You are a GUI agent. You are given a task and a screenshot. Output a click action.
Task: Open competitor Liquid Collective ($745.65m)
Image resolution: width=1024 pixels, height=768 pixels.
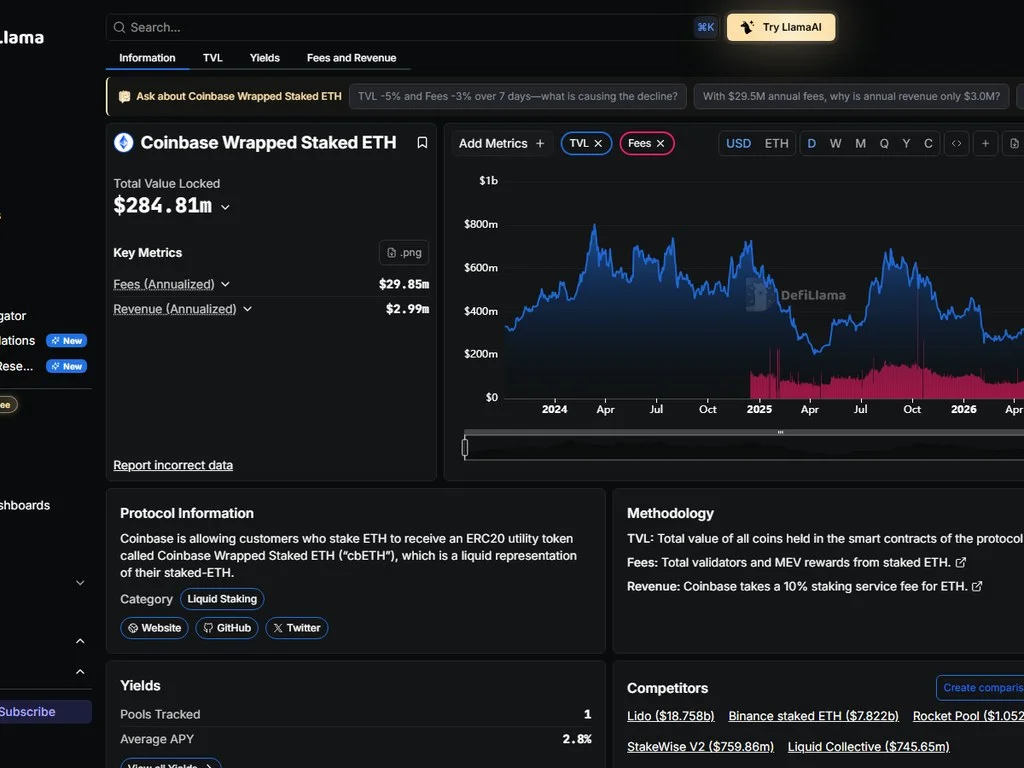tap(869, 746)
